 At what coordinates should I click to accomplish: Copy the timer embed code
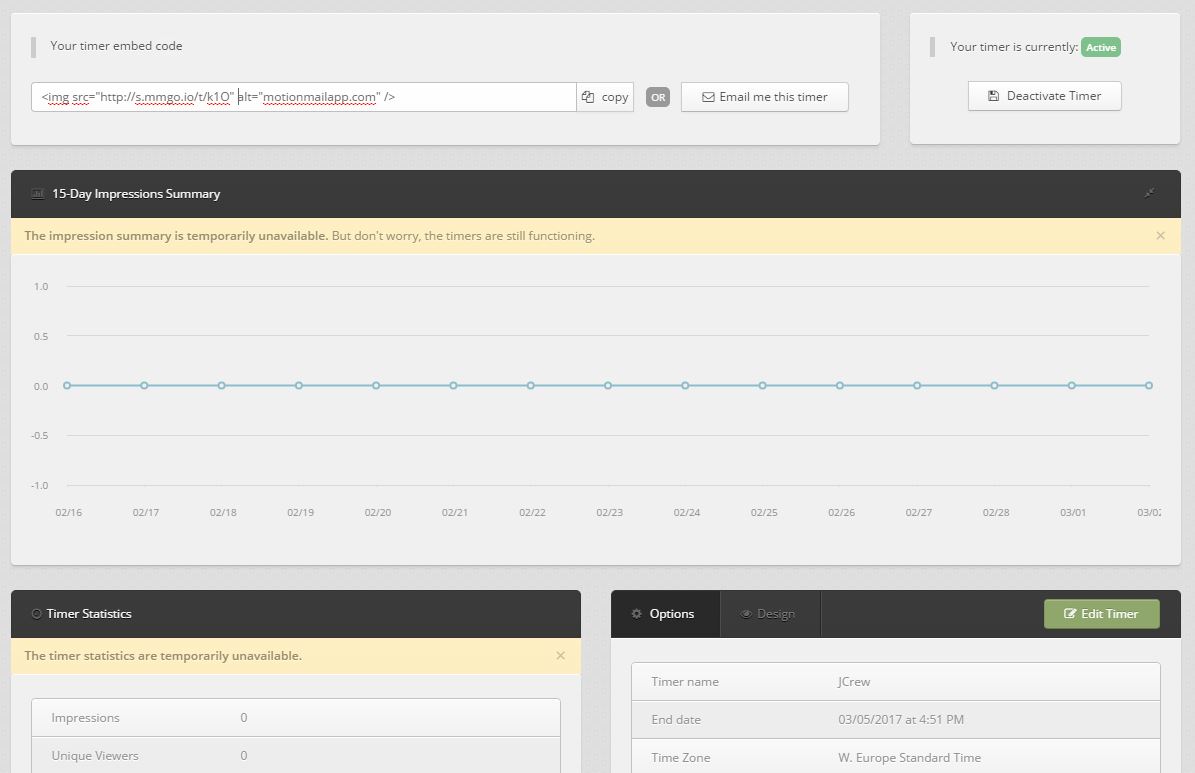click(x=605, y=97)
